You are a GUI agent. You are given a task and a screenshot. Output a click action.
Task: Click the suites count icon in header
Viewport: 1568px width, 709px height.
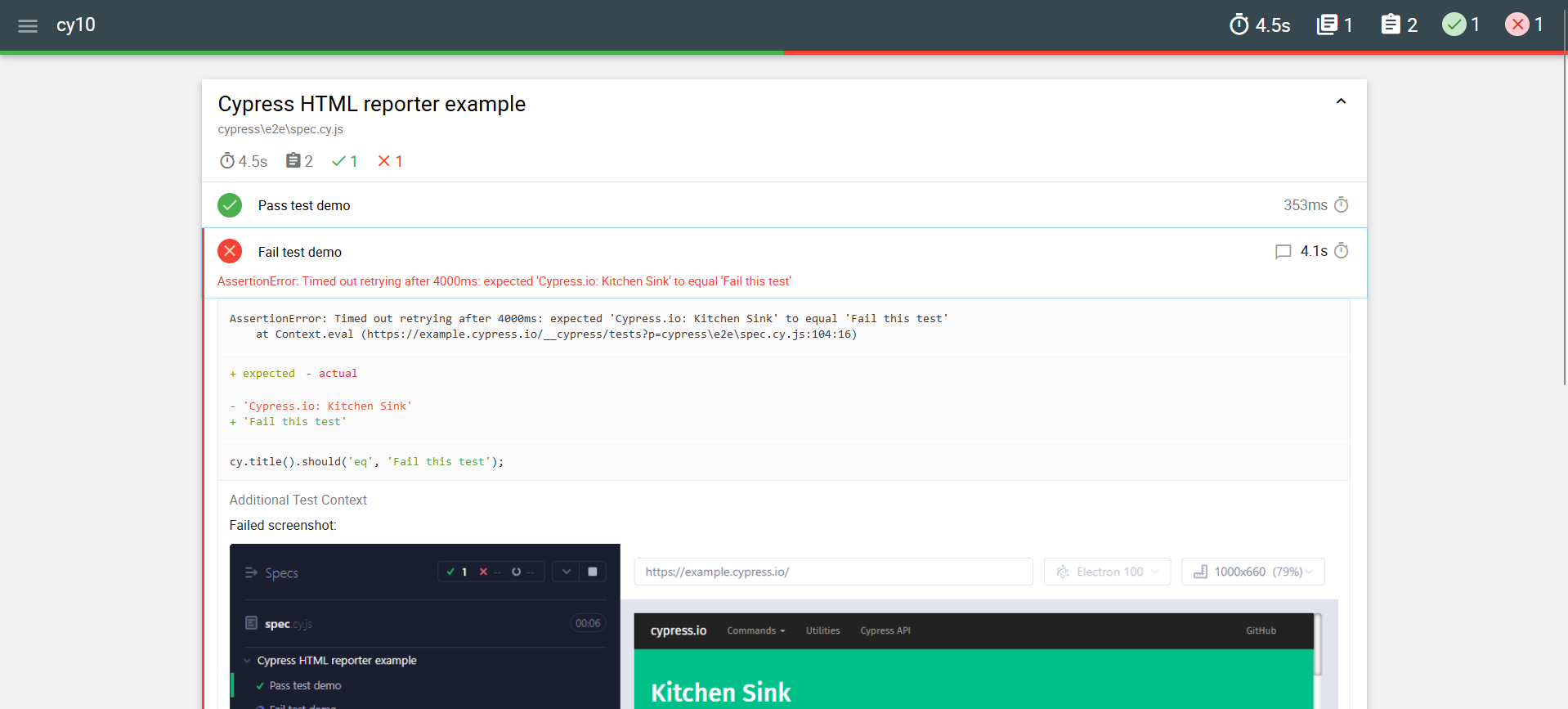tap(1327, 25)
